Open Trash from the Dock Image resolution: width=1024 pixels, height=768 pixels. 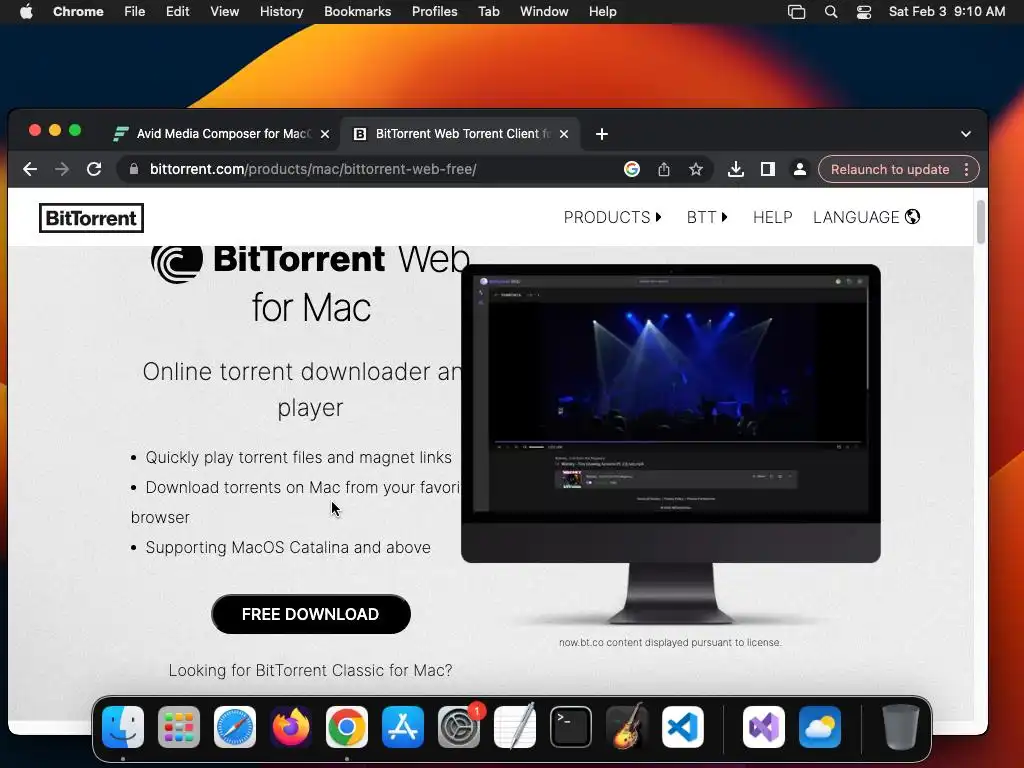point(901,727)
